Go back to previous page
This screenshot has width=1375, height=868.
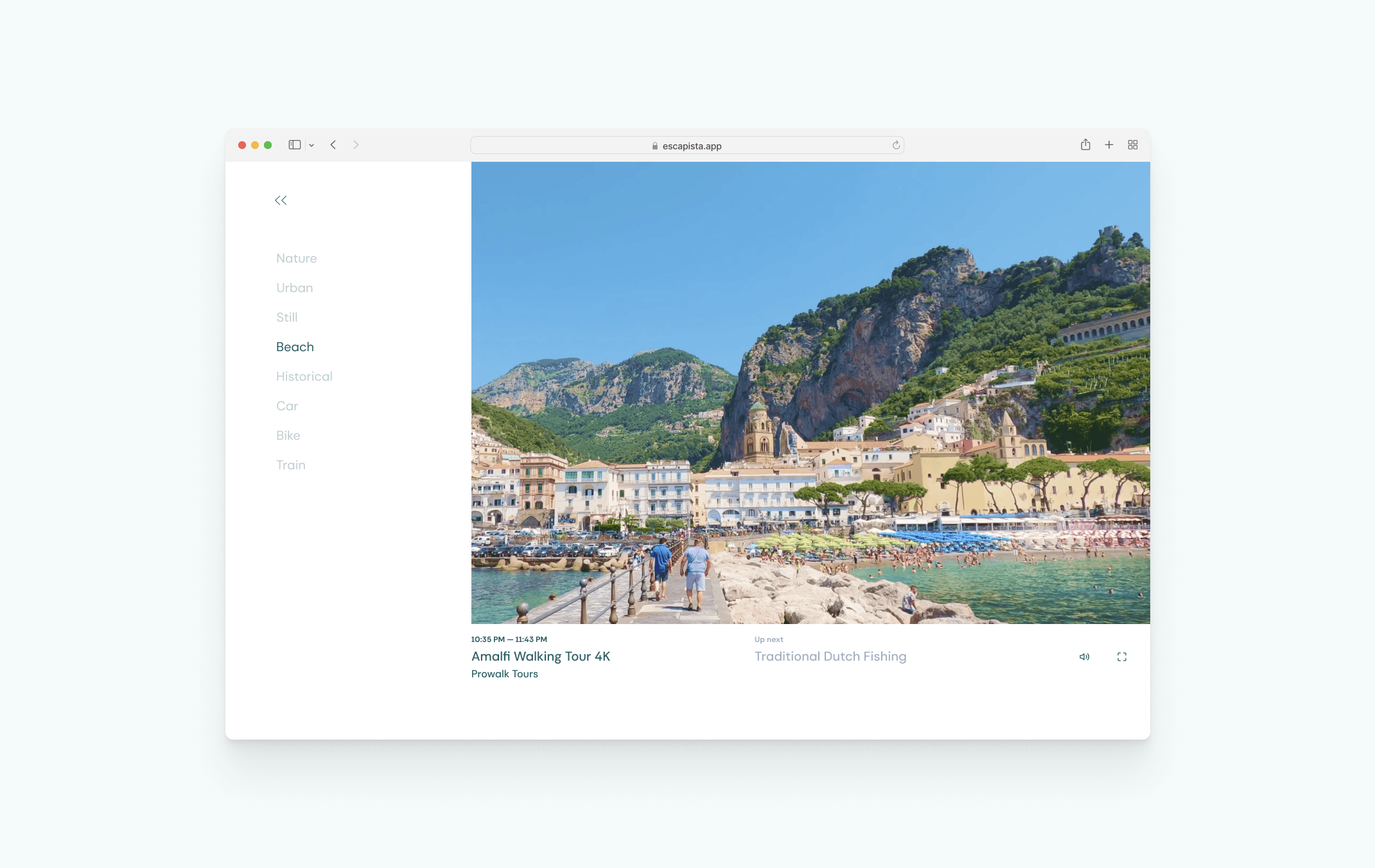(x=333, y=145)
